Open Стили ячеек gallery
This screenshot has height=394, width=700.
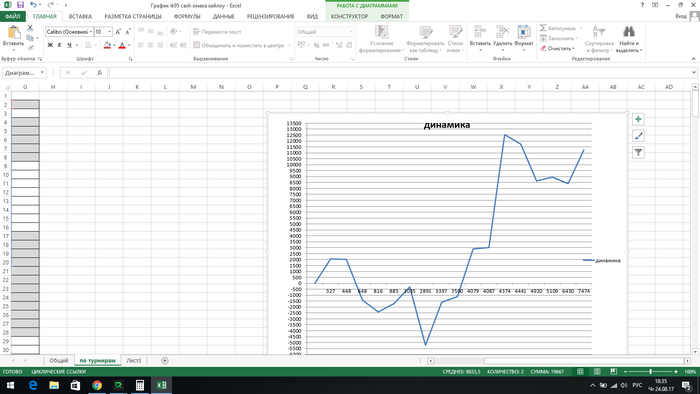(x=455, y=39)
